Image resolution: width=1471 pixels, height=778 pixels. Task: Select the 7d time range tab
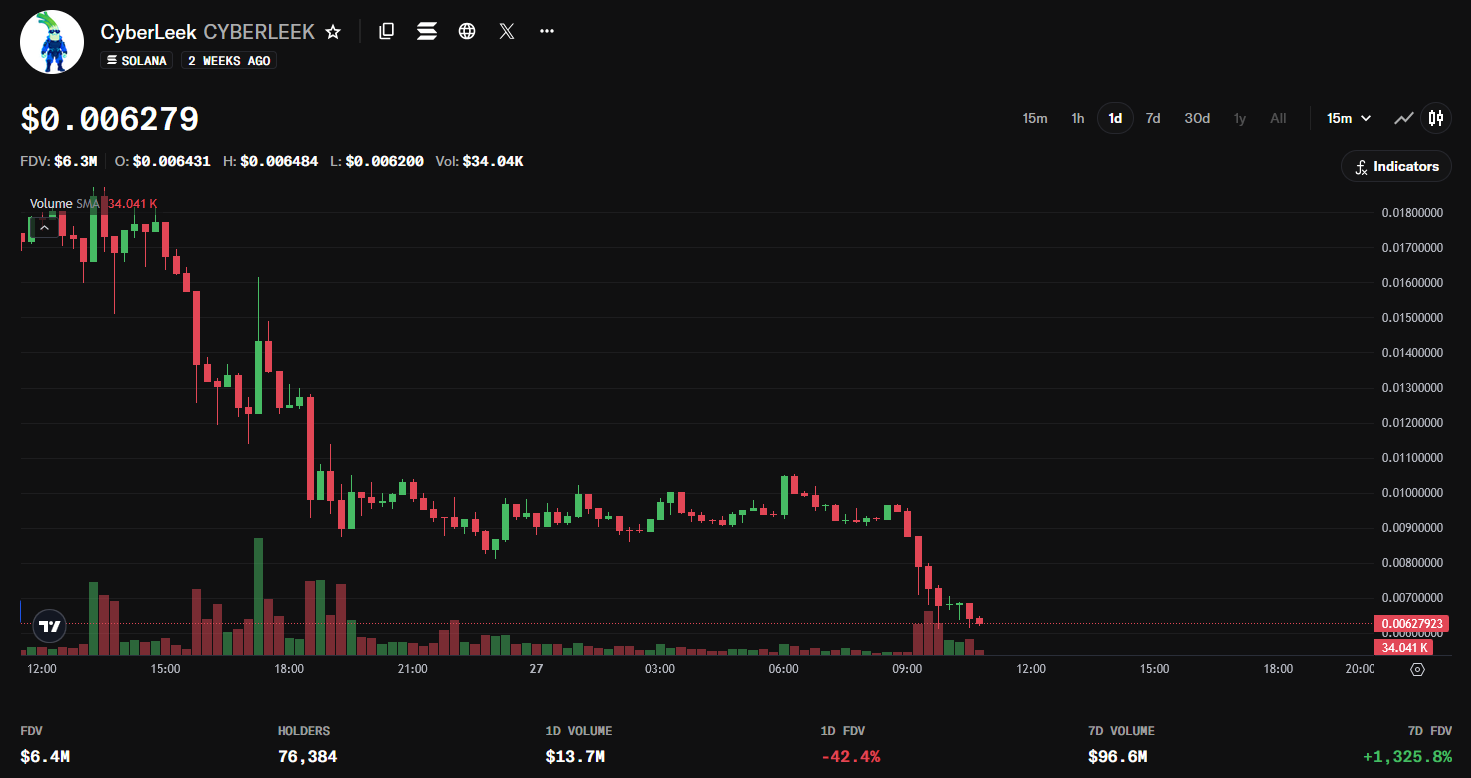[x=1153, y=118]
